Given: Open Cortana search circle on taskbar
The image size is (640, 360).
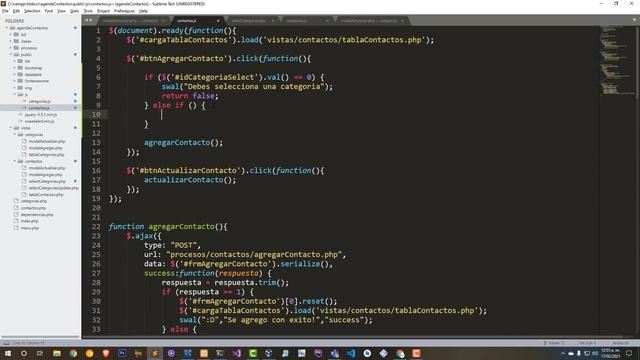Looking at the screenshot, I should point(24,353).
